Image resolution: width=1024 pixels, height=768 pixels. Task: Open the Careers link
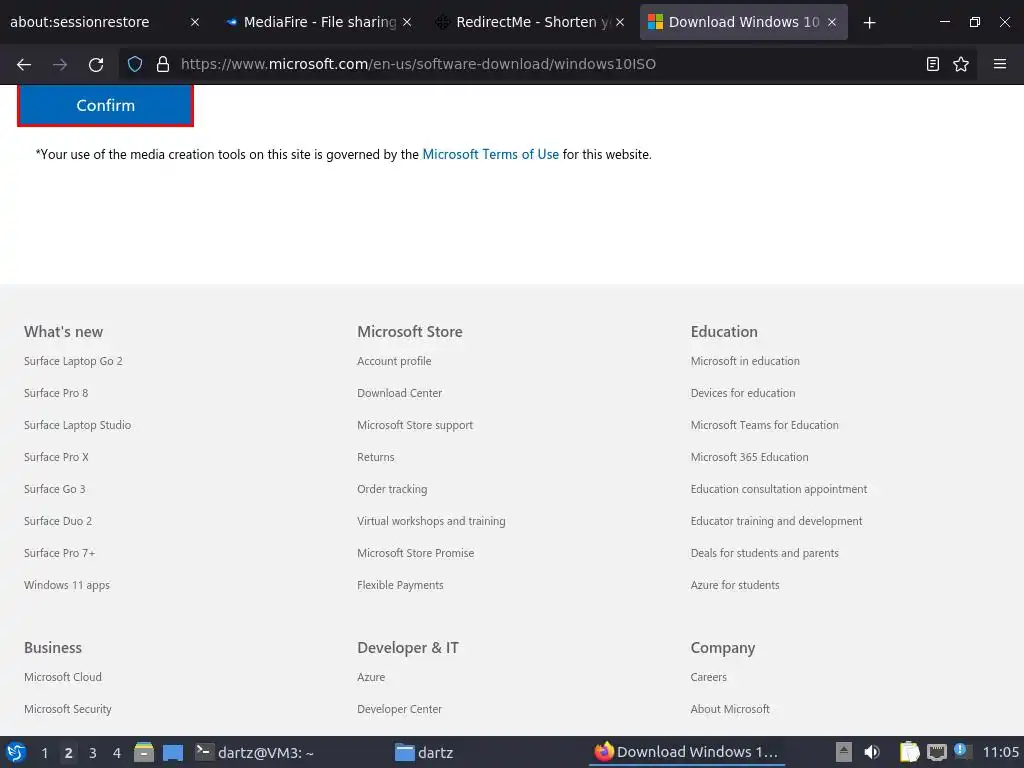coord(709,677)
